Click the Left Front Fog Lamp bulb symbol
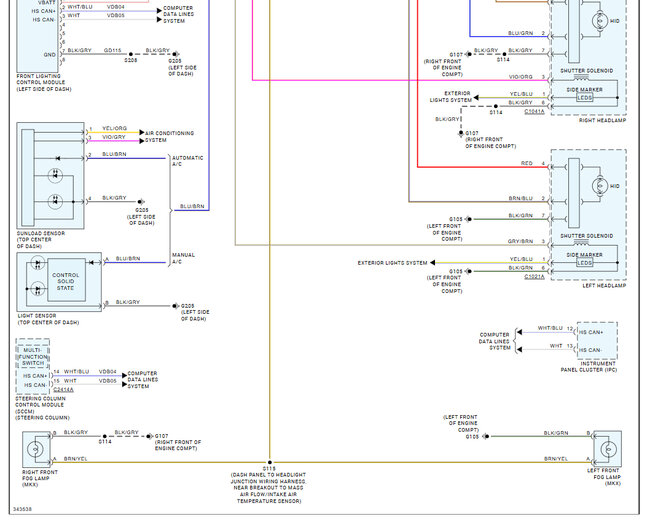This screenshot has width=650, height=522. [609, 449]
